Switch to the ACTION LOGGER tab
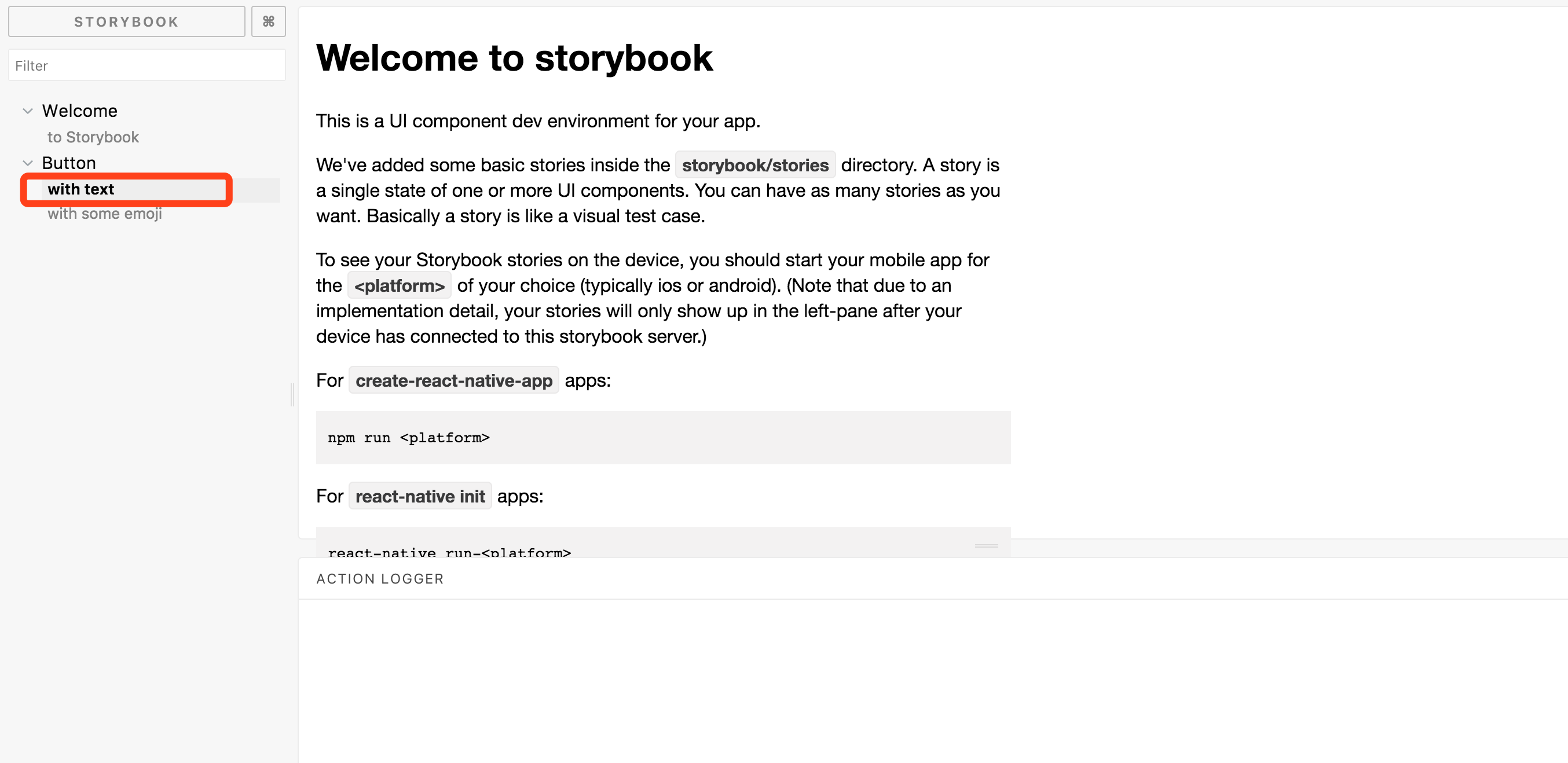1568x763 pixels. pyautogui.click(x=380, y=578)
